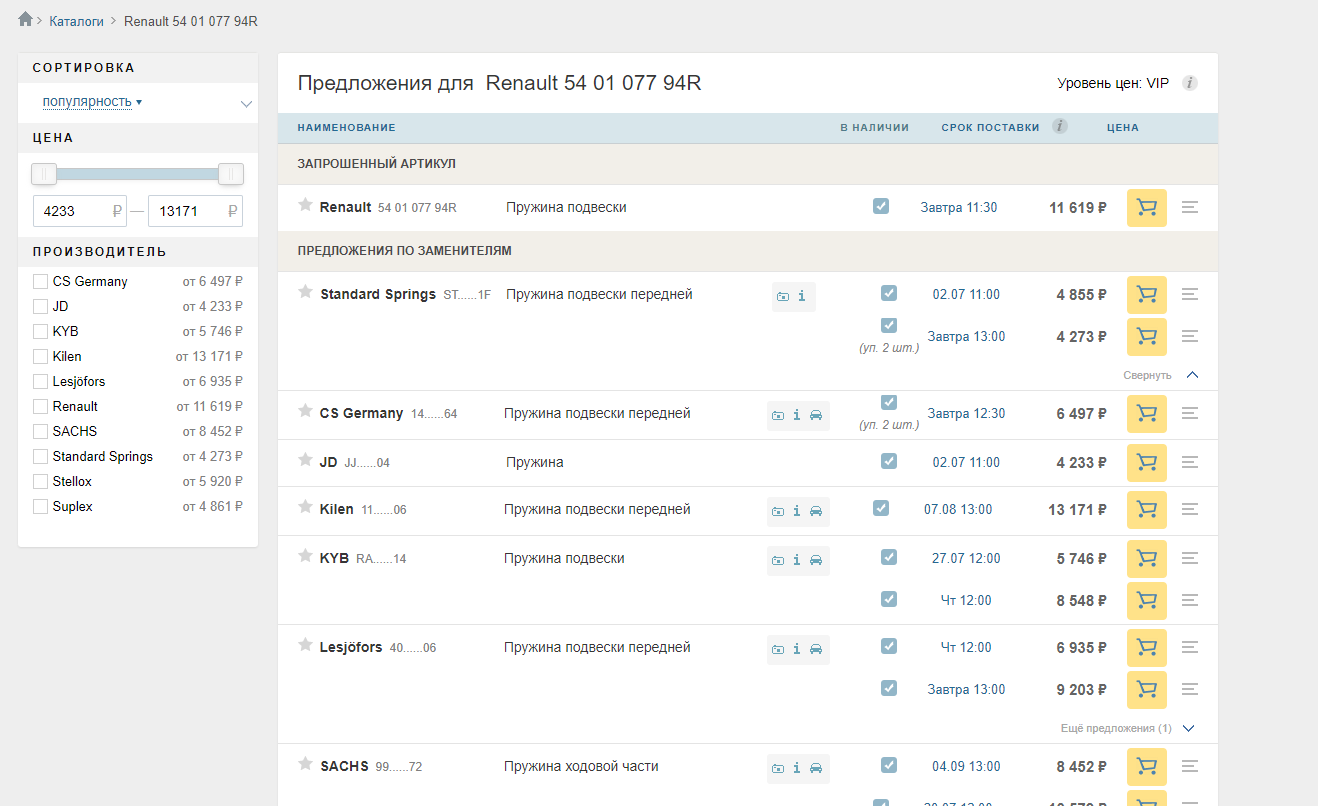The width and height of the screenshot is (1318, 806).
Task: Open photo icon for Kilen part
Action: click(x=778, y=511)
